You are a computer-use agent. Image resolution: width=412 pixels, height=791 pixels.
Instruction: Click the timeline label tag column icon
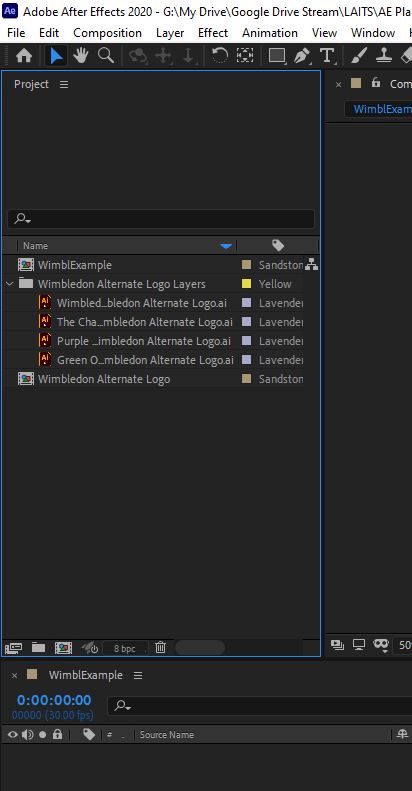(89, 734)
